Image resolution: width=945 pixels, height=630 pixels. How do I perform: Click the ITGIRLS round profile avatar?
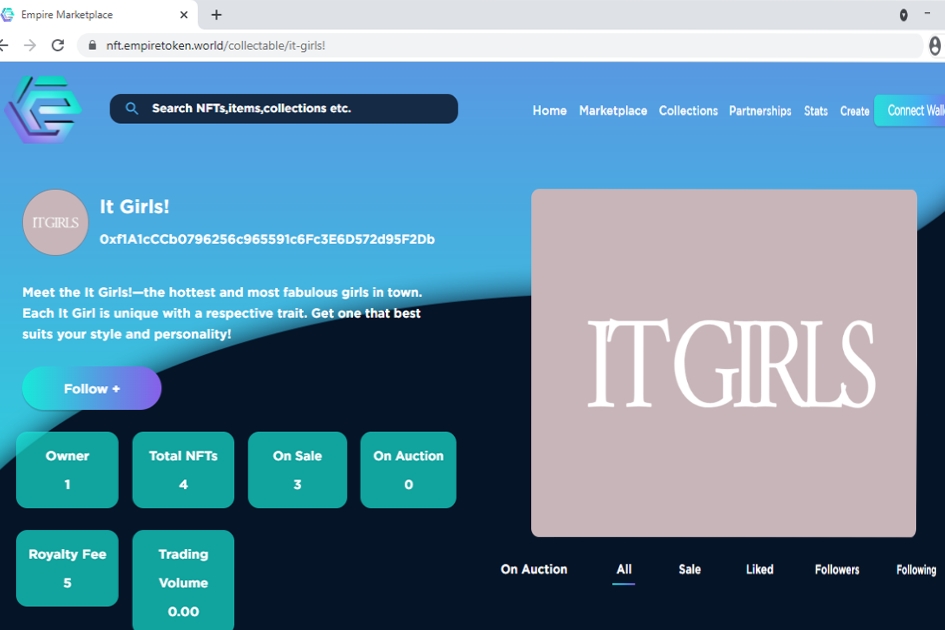(56, 222)
